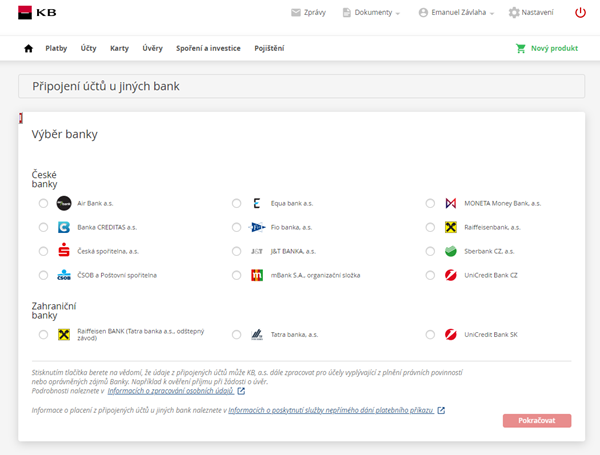Select the Sberbank CZ radio button
Image resolution: width=600 pixels, height=455 pixels.
430,251
